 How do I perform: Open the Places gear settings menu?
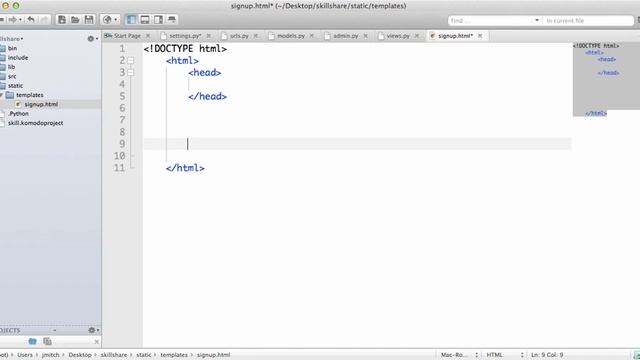(93, 39)
